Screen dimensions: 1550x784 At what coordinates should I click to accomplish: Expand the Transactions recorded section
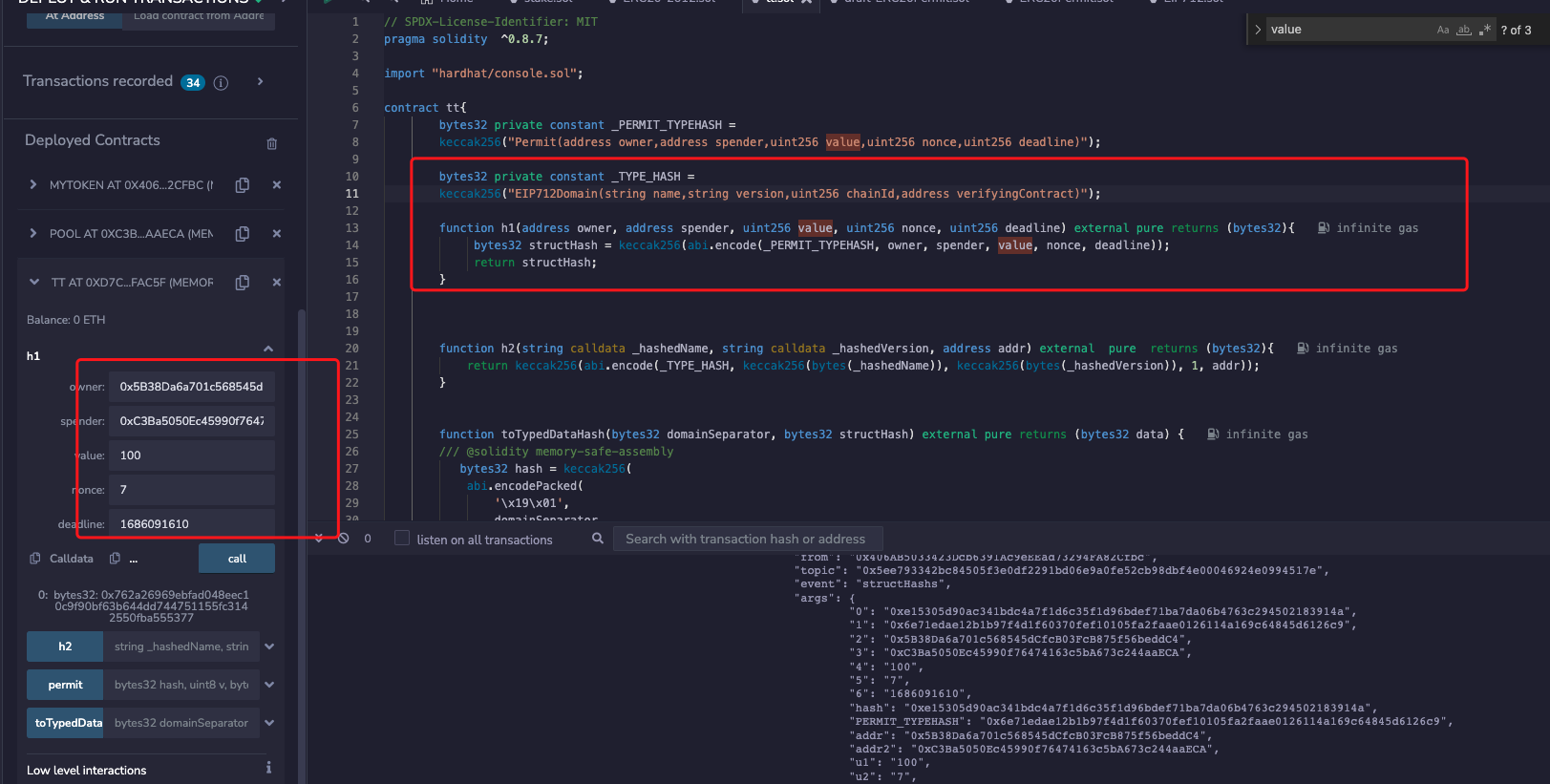point(260,82)
